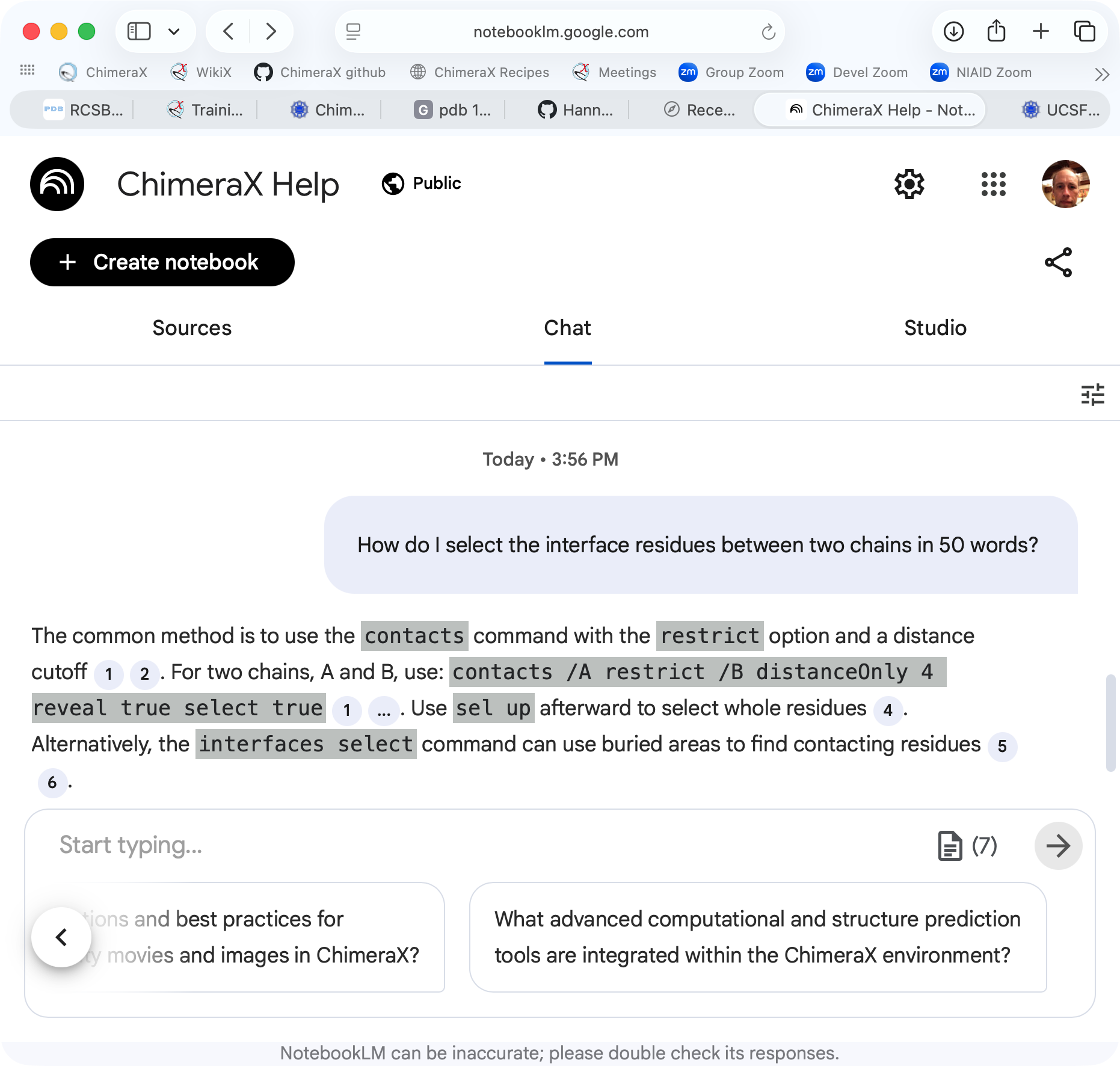The image size is (1120, 1066).
Task: Open notebook settings gear
Action: click(x=909, y=185)
